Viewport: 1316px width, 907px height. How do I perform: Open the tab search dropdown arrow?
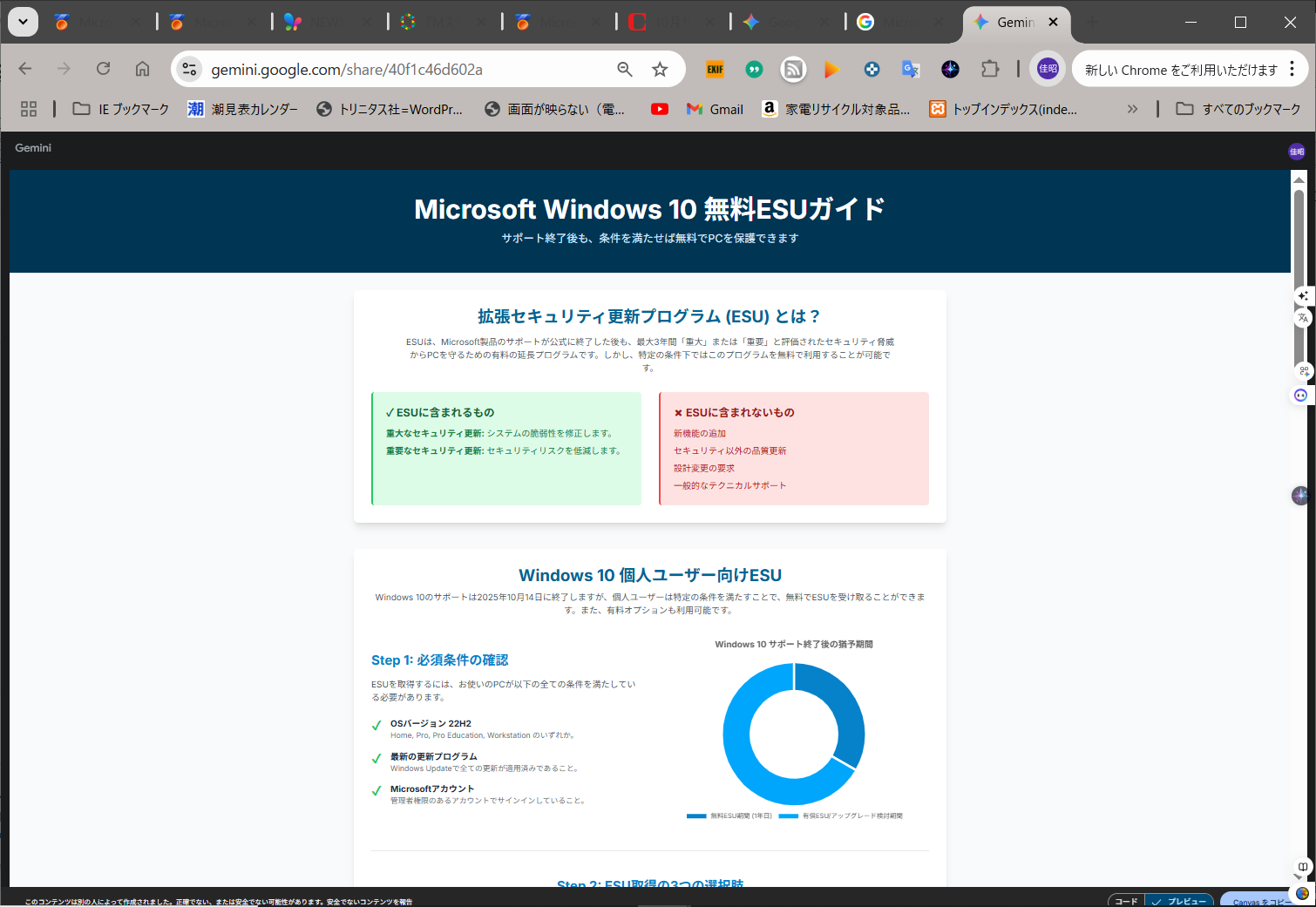point(23,22)
